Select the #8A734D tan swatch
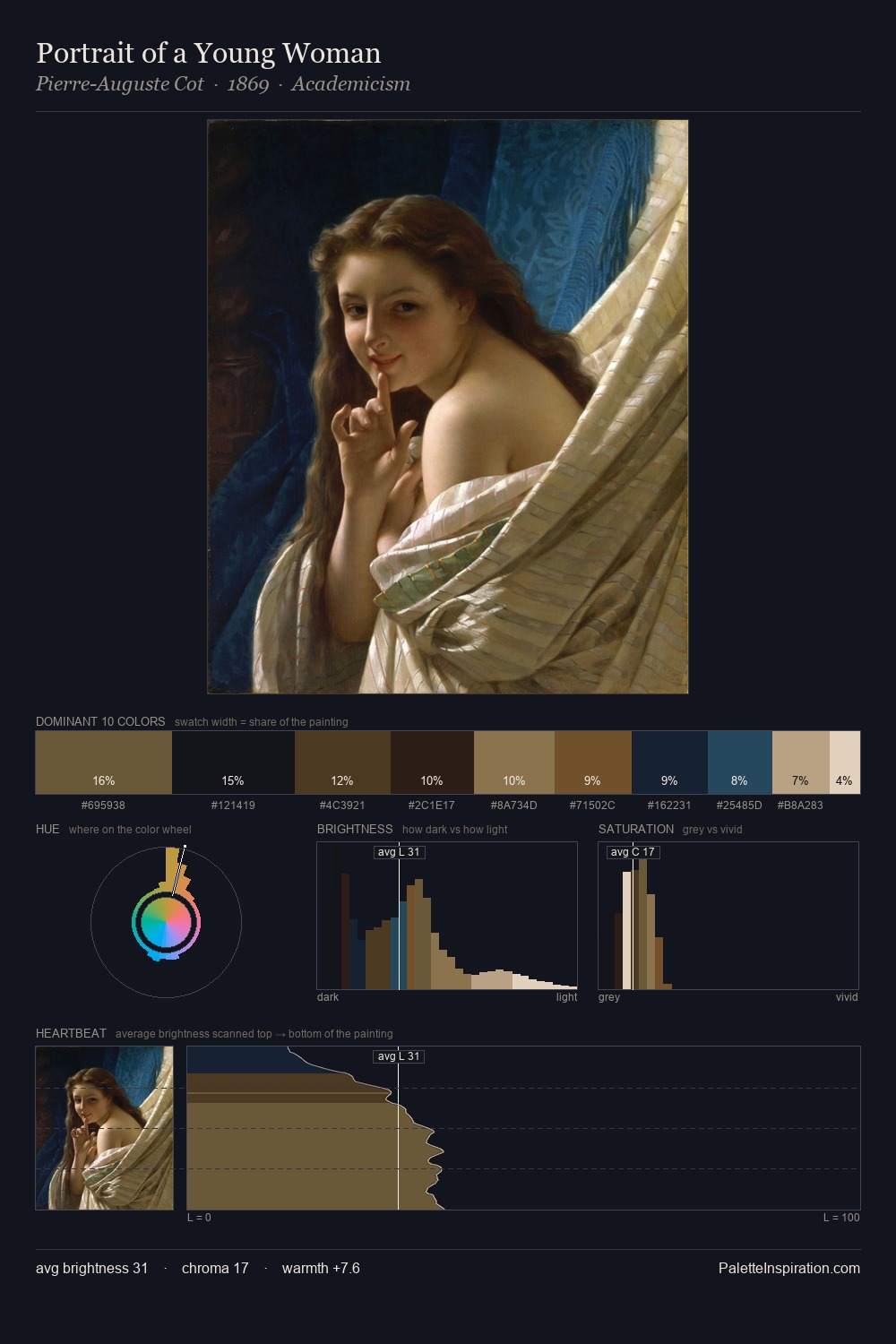This screenshot has width=896, height=1344. [x=514, y=762]
